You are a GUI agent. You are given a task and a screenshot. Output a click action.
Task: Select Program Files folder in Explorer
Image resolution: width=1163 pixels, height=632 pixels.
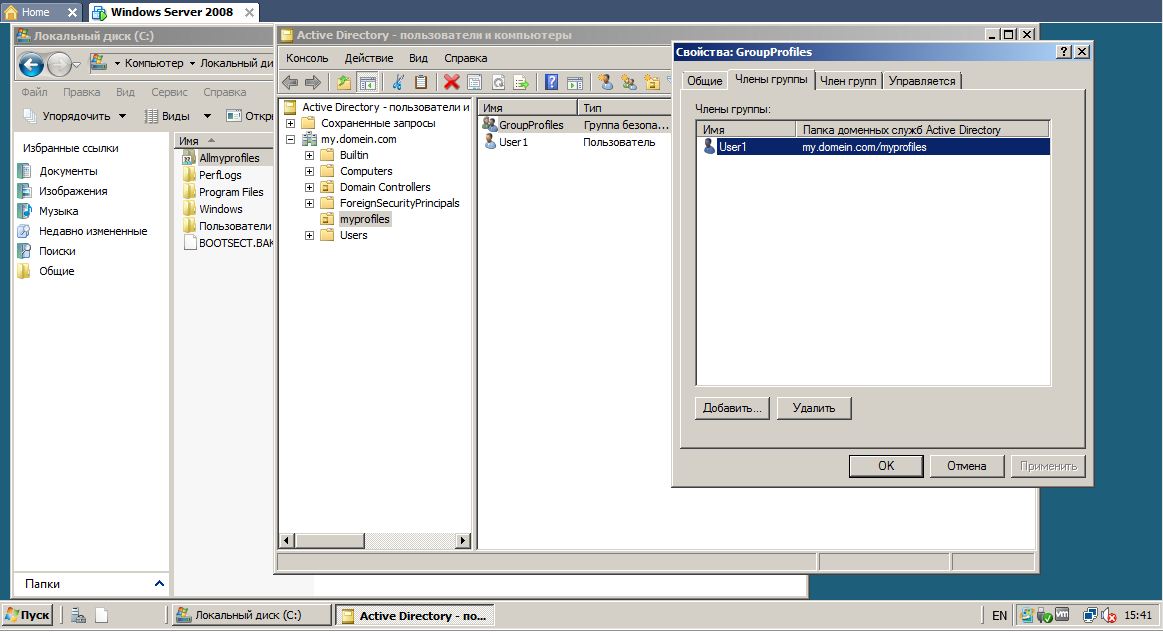pos(231,192)
